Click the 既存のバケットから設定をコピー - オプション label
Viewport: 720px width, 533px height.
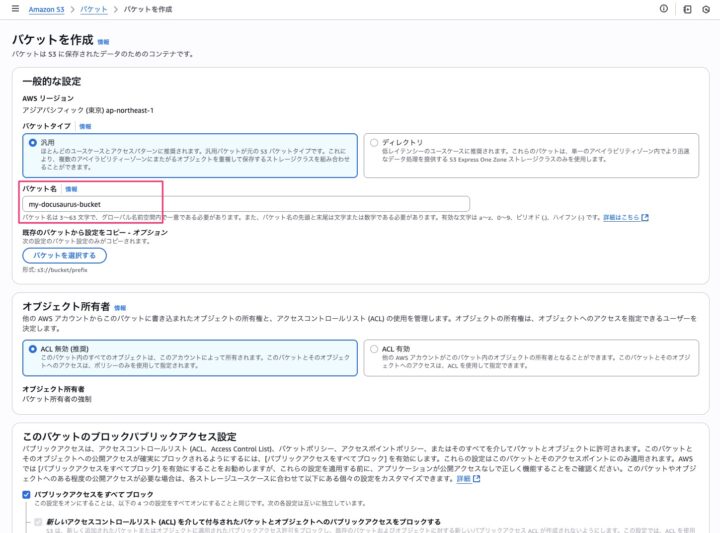point(95,233)
